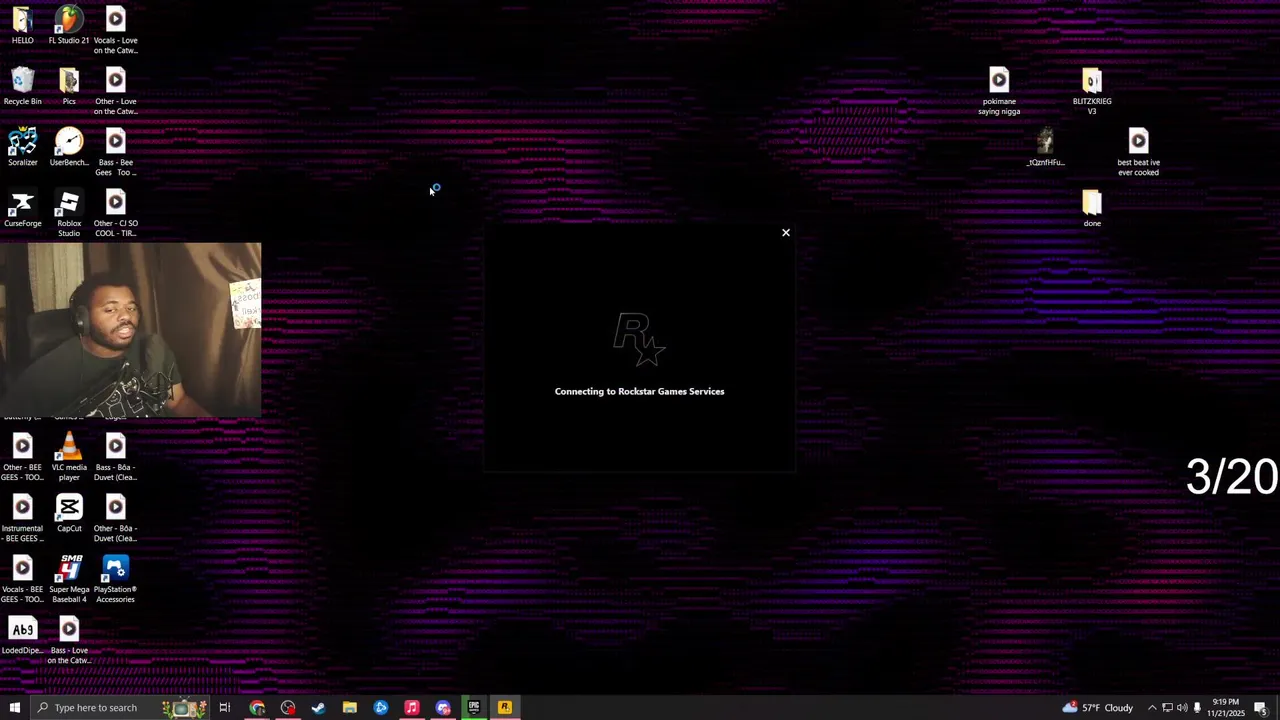Click the webcam overlay video feed
This screenshot has width=1280, height=720.
click(x=131, y=330)
